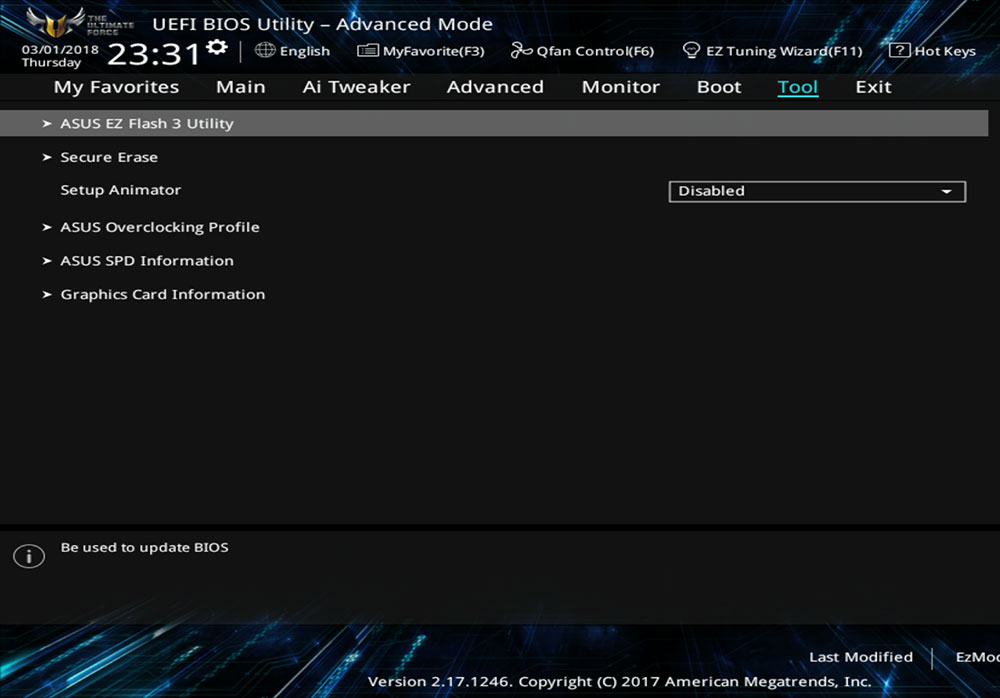1000x698 pixels.
Task: Show Hot Keys label
Action: tap(945, 51)
